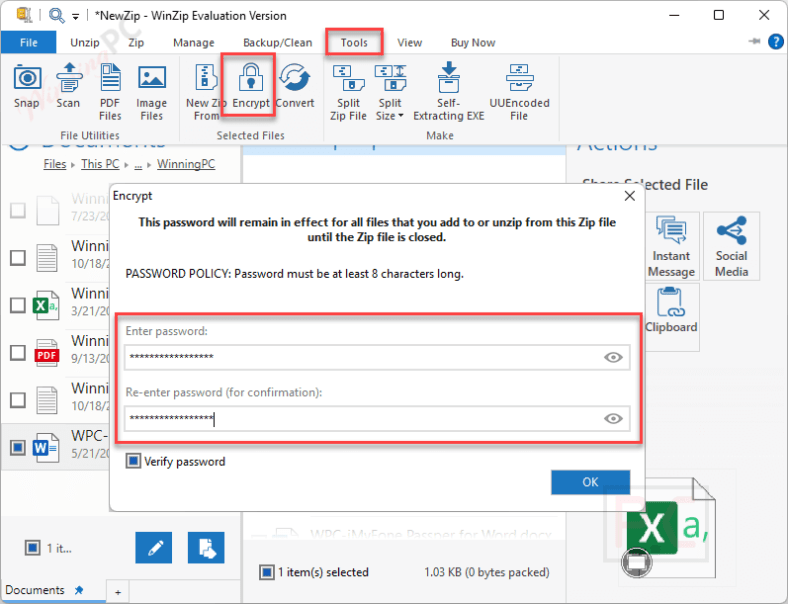Open PDF Files utility
The image size is (788, 604).
pyautogui.click(x=110, y=92)
